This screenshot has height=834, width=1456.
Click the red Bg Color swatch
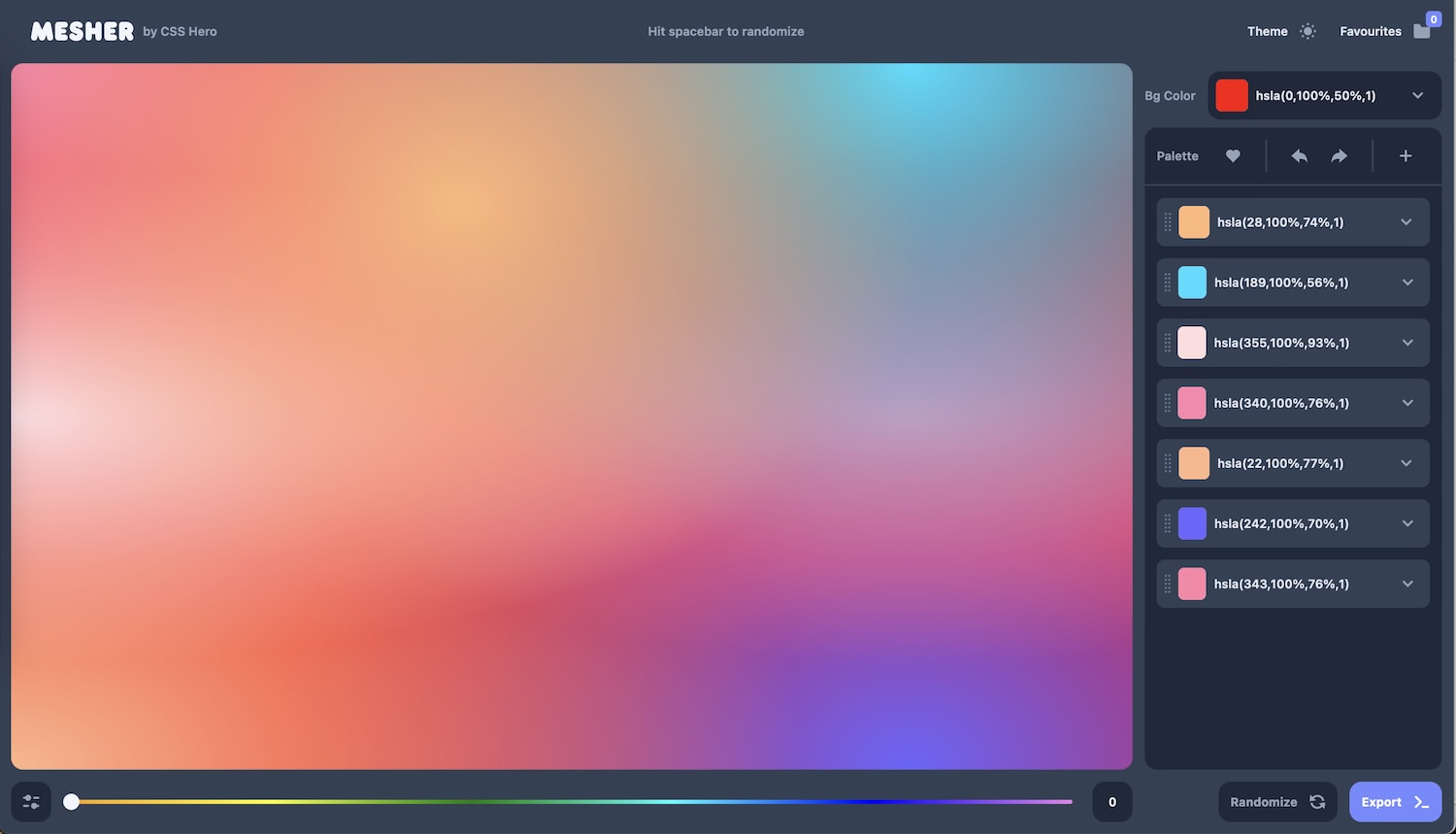(1232, 95)
